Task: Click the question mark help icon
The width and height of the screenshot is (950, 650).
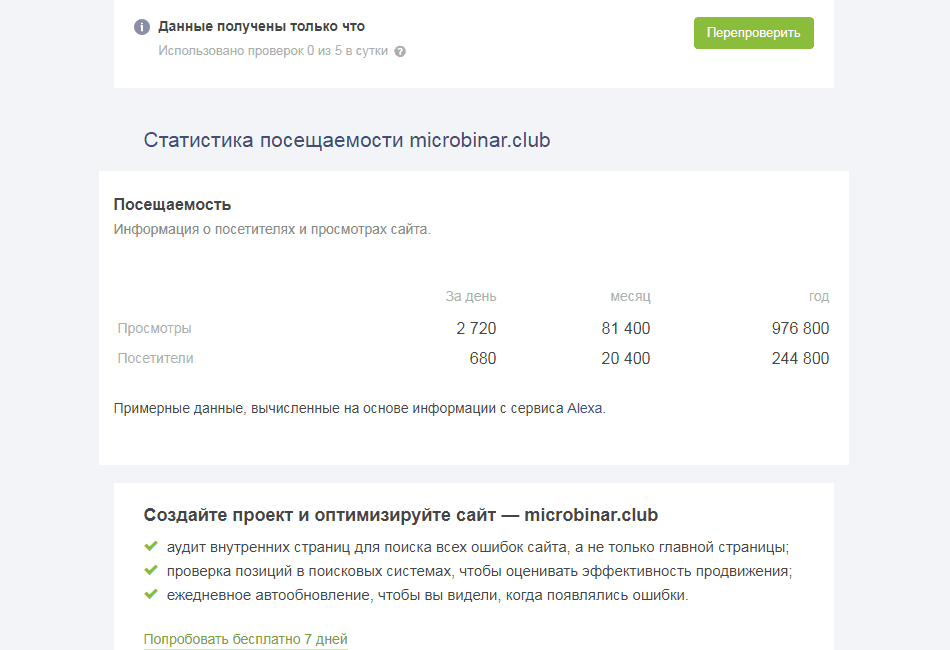Action: pyautogui.click(x=400, y=51)
